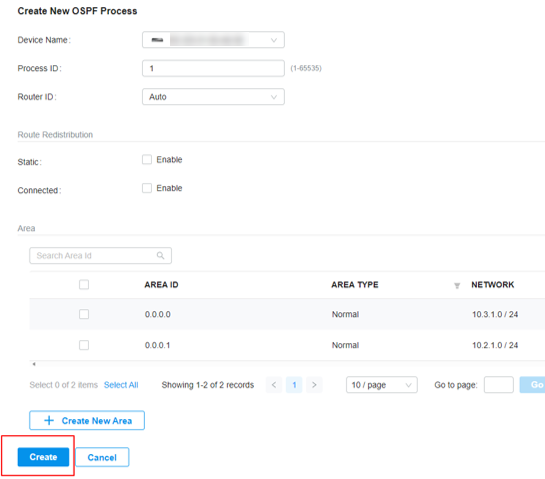The image size is (545, 479).
Task: Click network 10.3.1.0 / 24 cell
Action: pyautogui.click(x=495, y=314)
